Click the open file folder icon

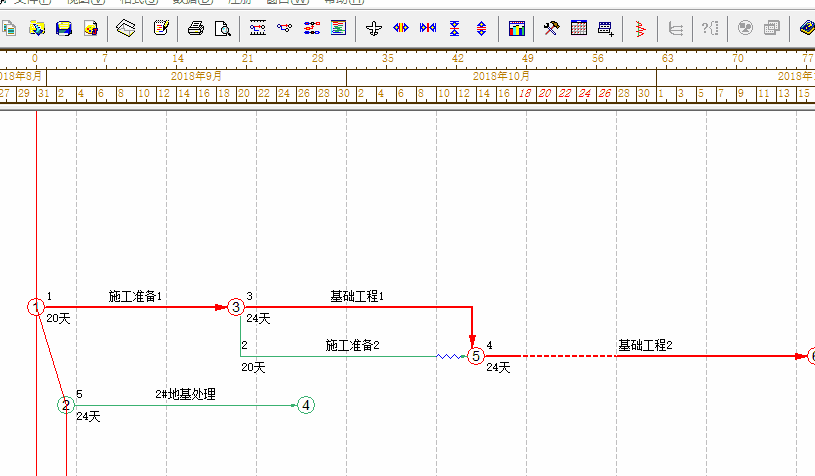click(x=36, y=28)
